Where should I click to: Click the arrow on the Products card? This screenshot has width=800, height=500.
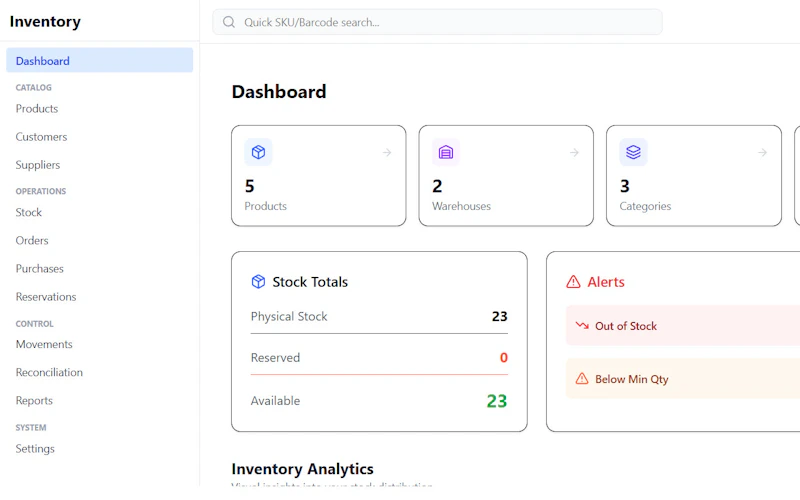pyautogui.click(x=387, y=152)
